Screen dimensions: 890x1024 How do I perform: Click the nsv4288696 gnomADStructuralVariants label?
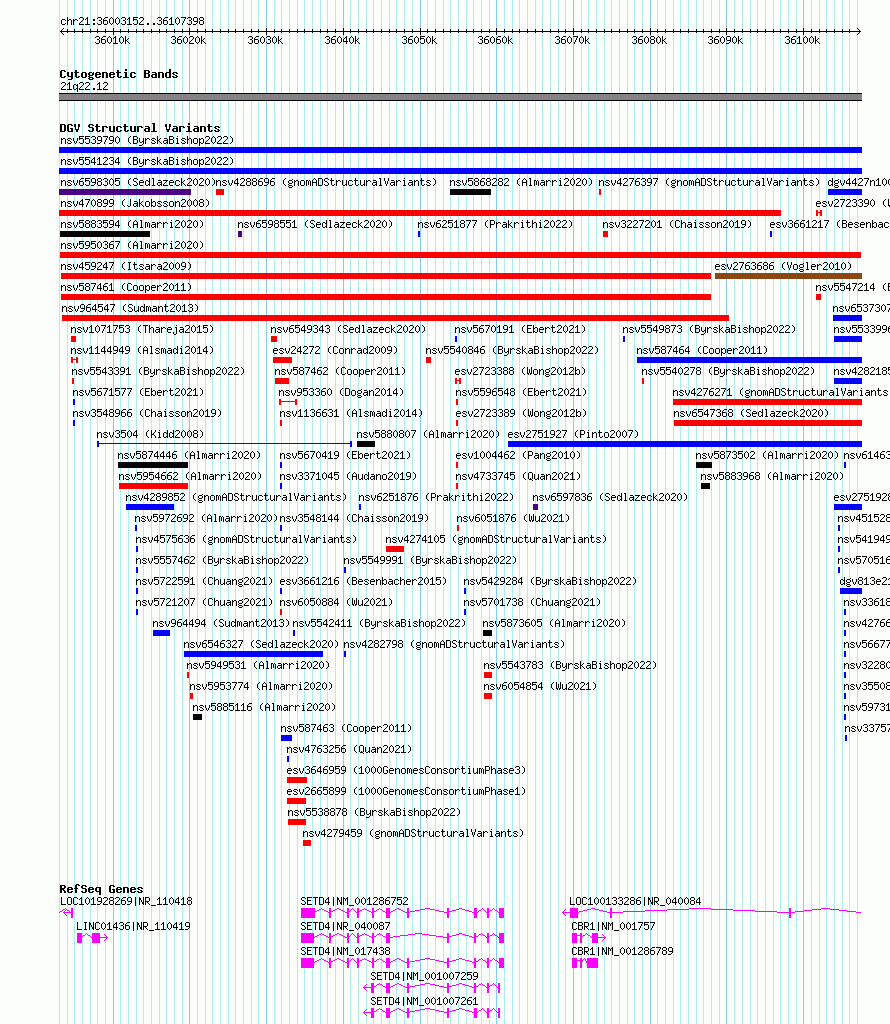pos(326,182)
